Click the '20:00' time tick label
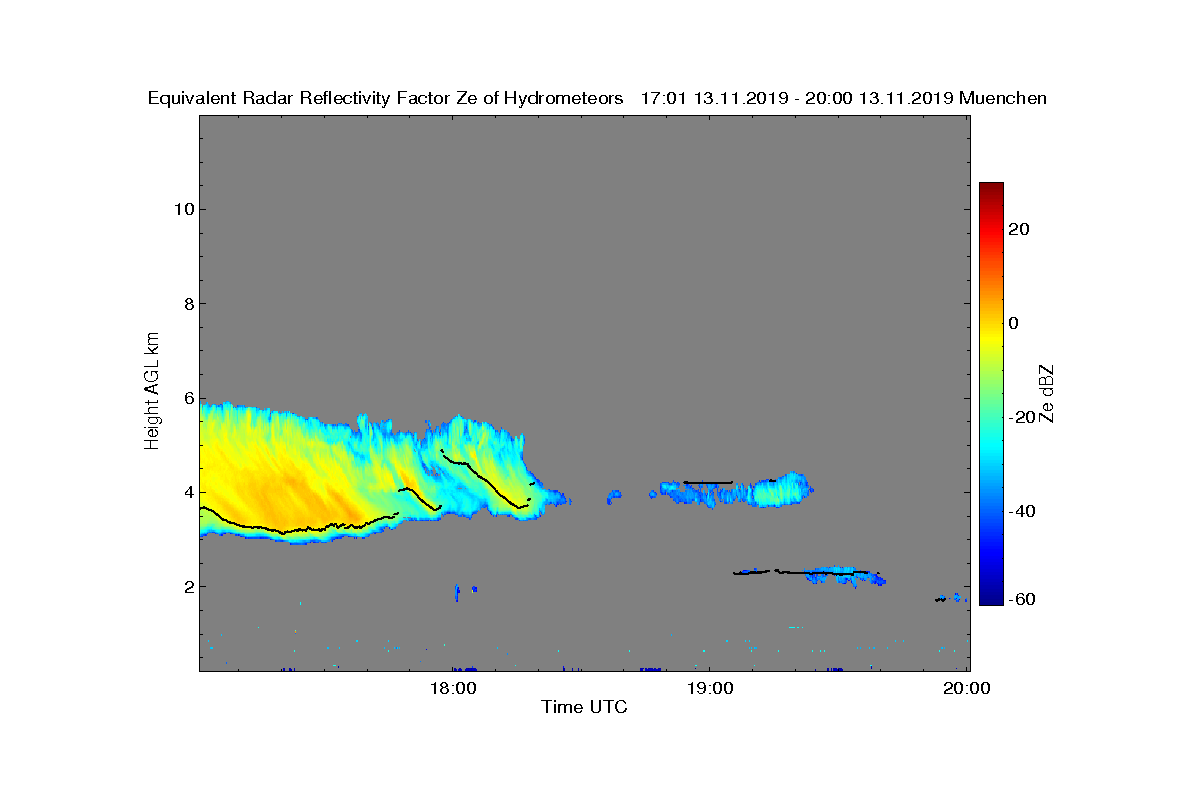The image size is (1200, 800). (966, 688)
